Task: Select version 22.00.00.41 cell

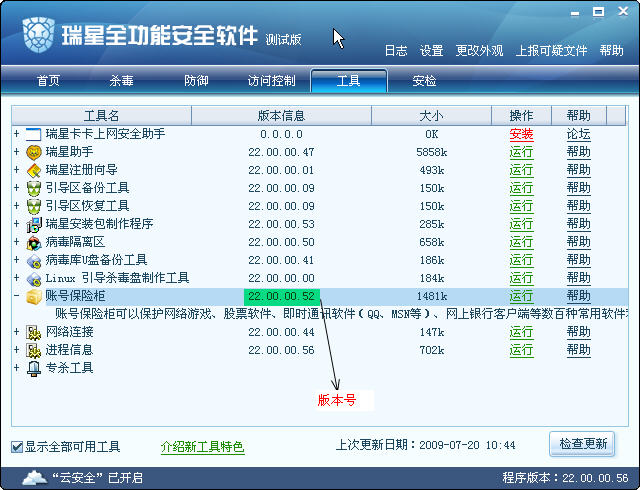Action: [x=281, y=261]
